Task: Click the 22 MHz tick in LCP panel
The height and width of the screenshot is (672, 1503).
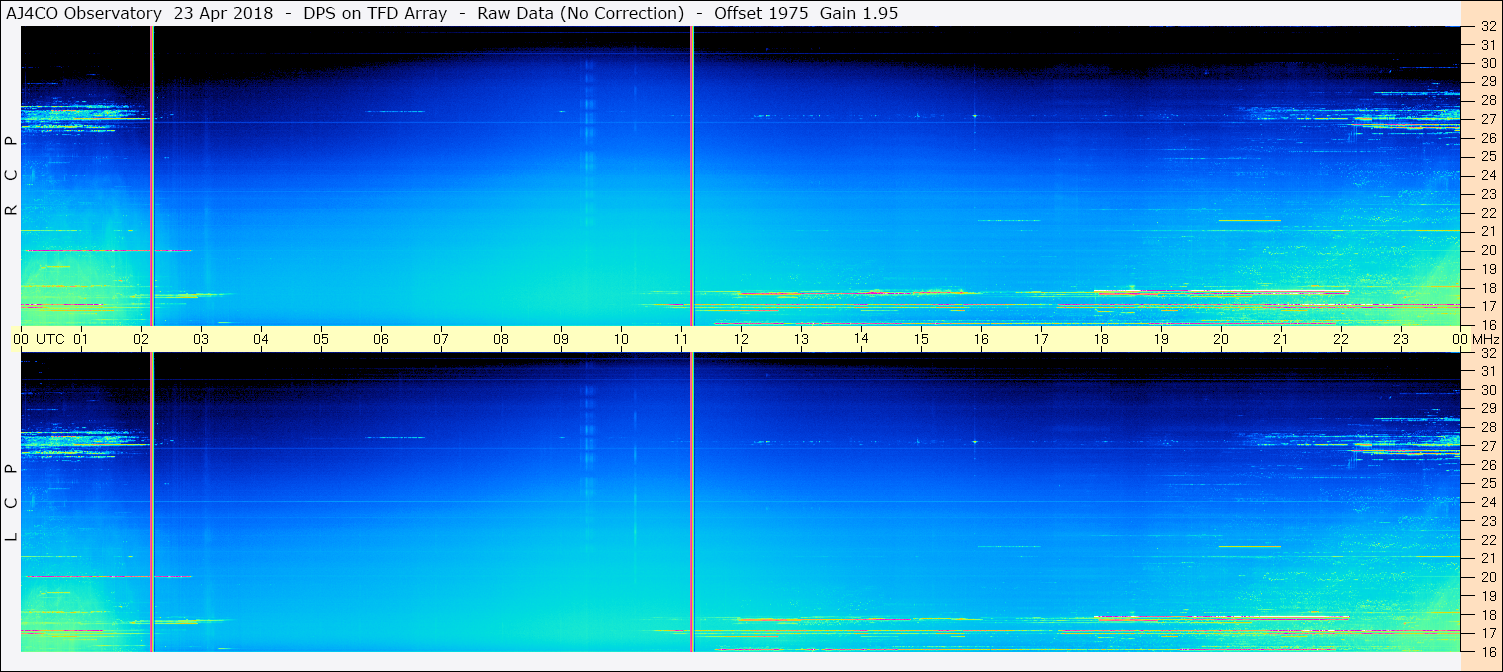Action: [1487, 540]
